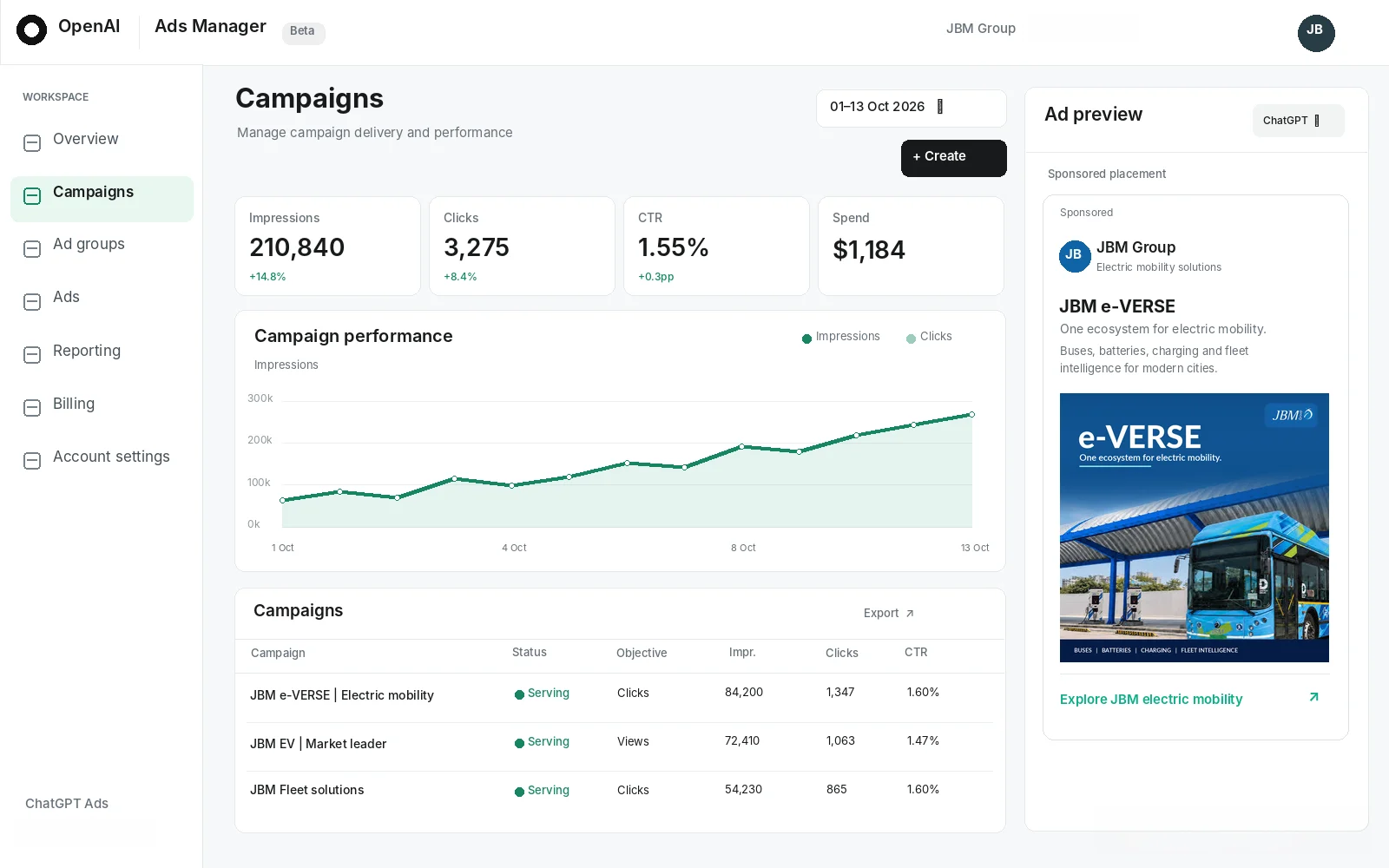Click the Overview sidebar icon

click(32, 143)
